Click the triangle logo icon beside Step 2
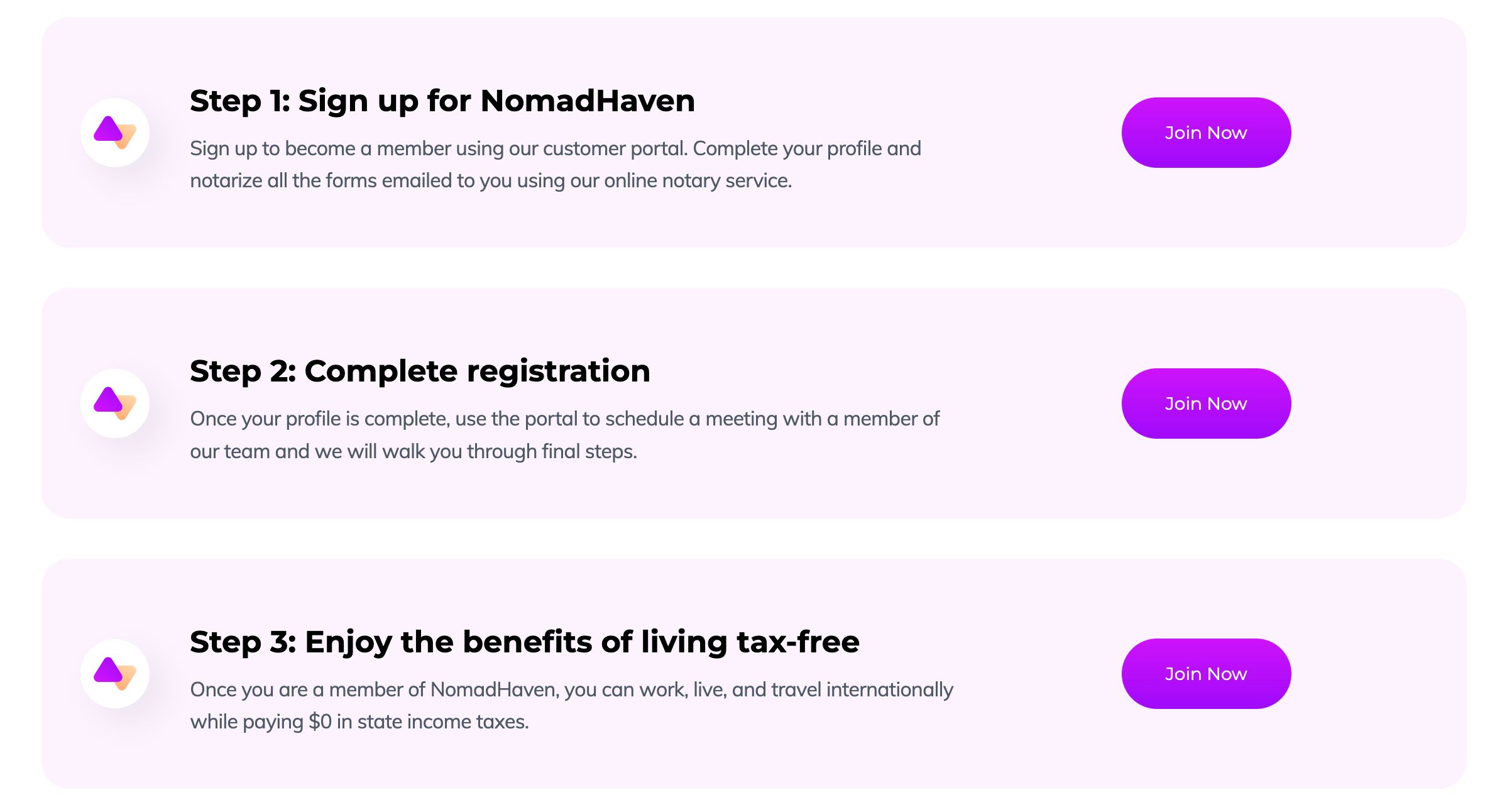The image size is (1512, 807). (115, 403)
